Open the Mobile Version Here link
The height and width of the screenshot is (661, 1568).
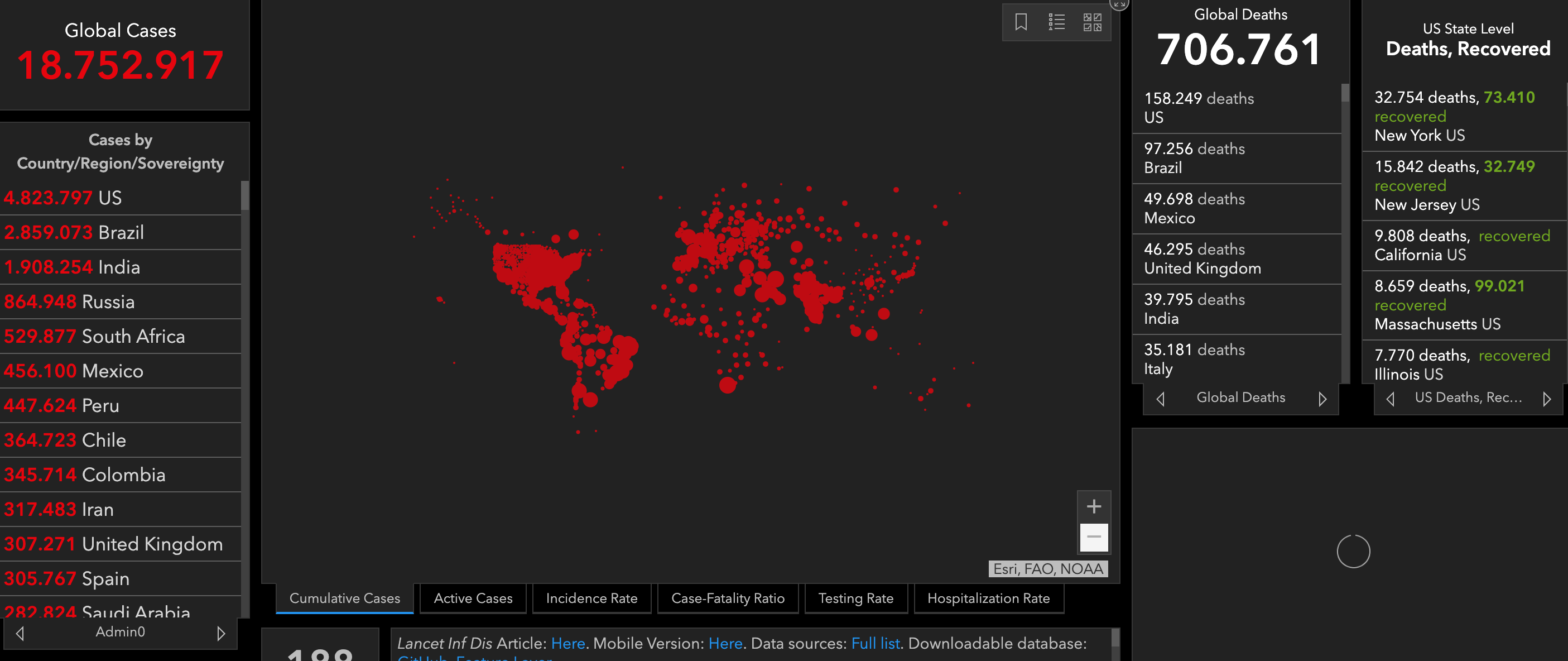pos(725,643)
